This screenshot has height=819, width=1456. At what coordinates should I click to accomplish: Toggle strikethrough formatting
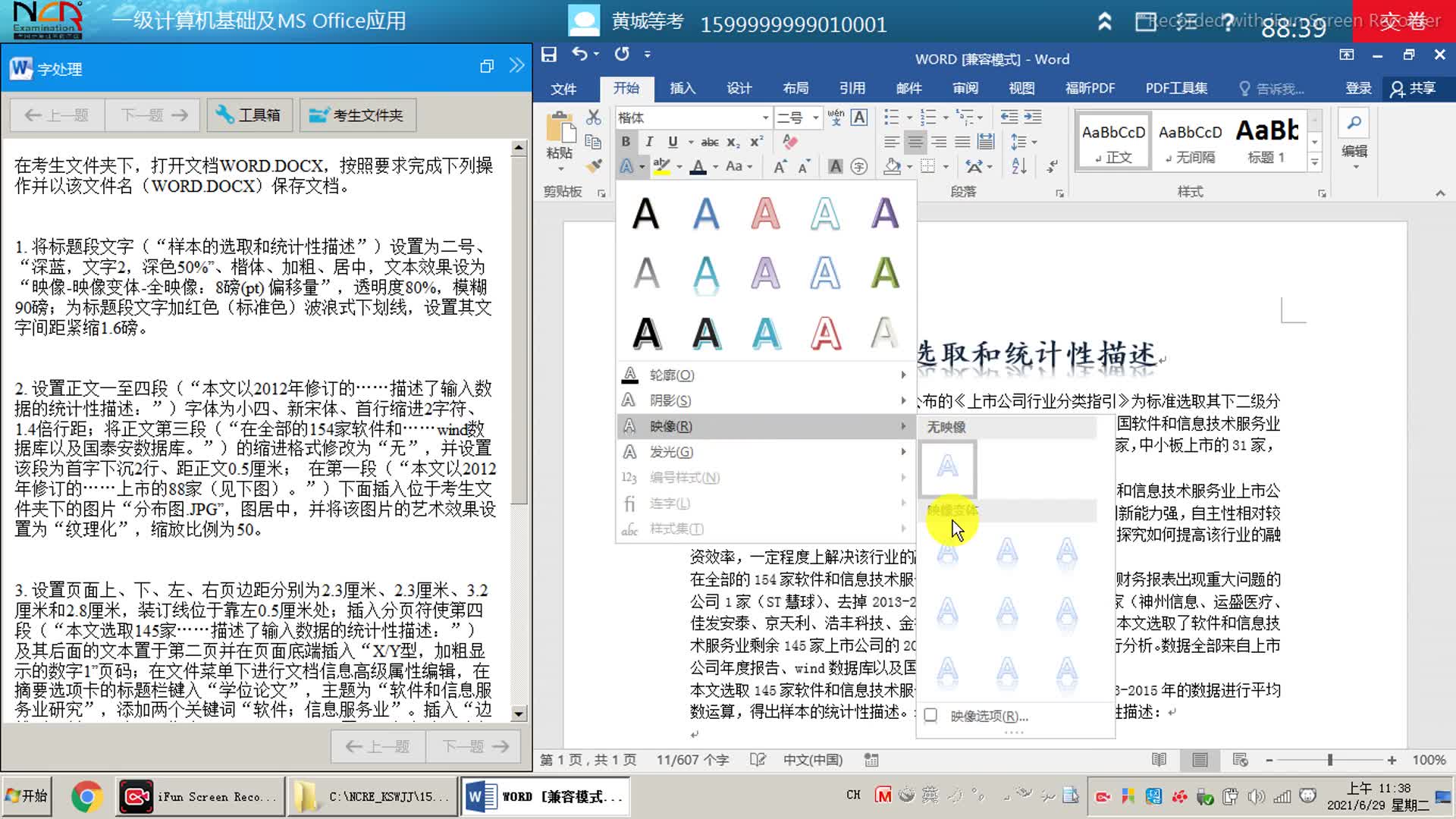[710, 142]
